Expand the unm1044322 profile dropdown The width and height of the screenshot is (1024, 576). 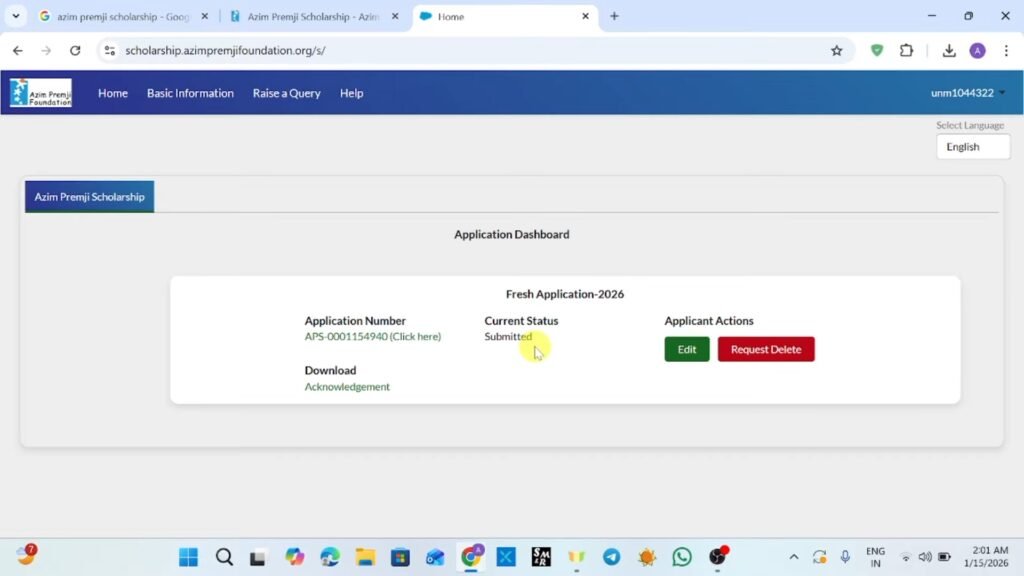(966, 92)
